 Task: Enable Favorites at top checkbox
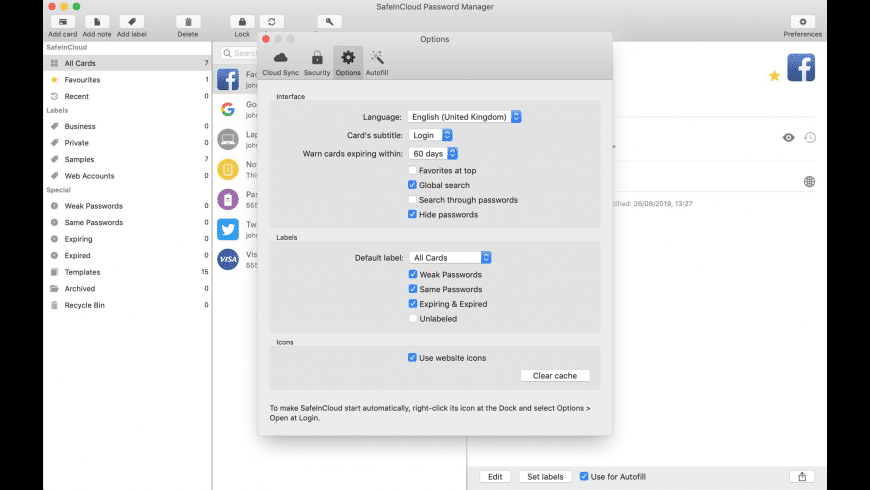tap(412, 170)
